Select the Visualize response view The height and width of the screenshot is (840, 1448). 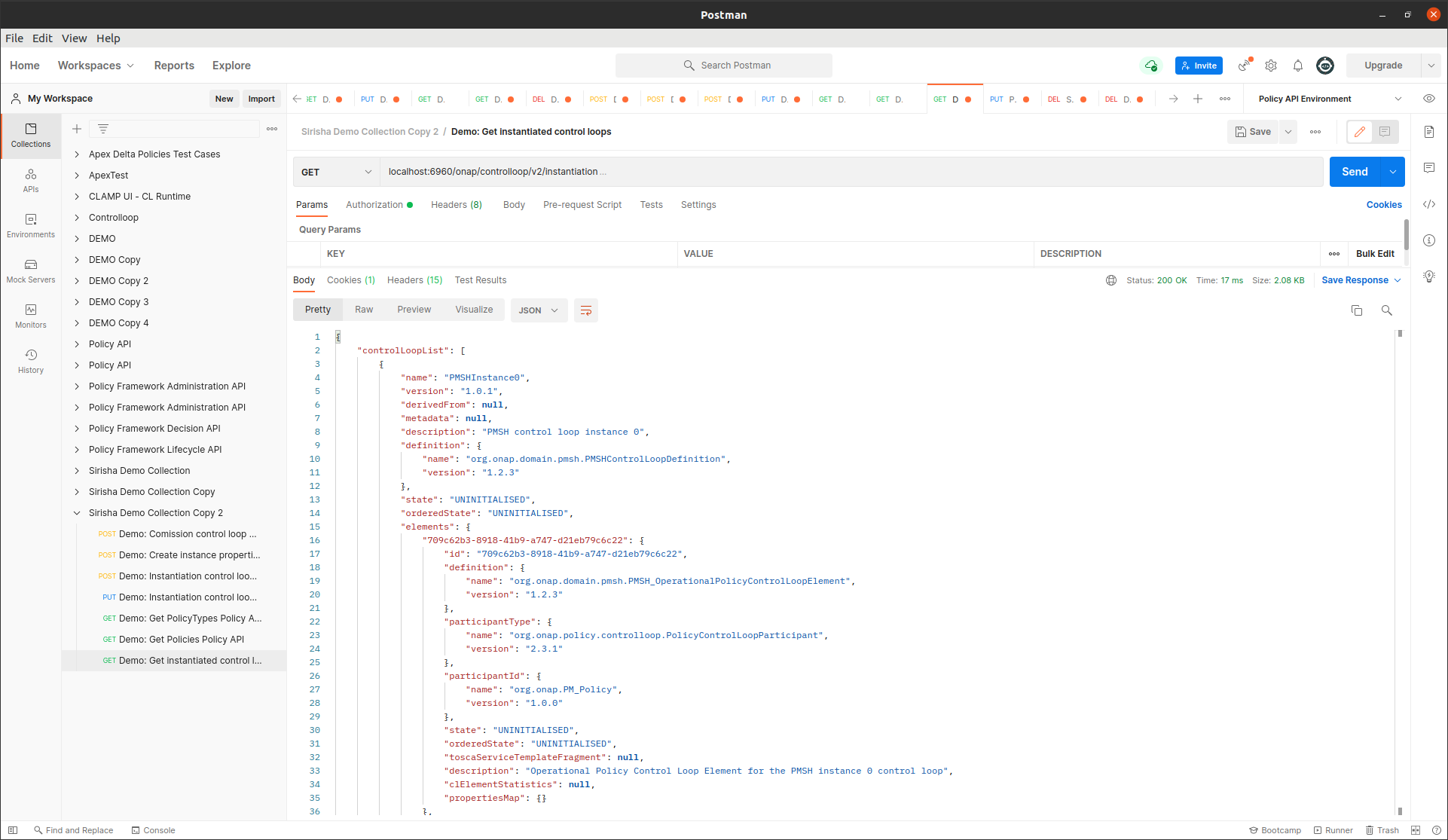point(474,310)
